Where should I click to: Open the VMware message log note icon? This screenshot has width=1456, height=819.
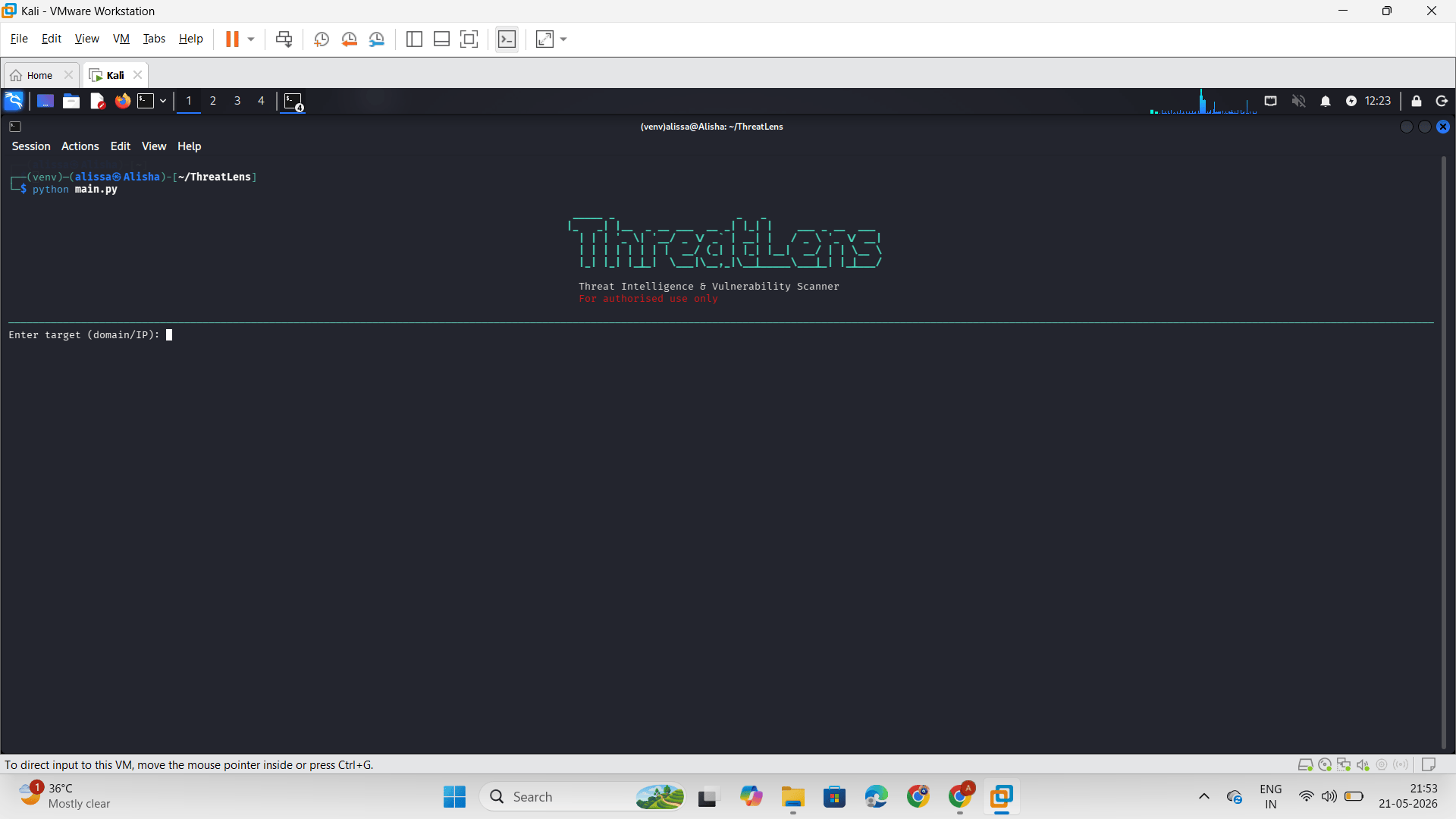point(1429,764)
